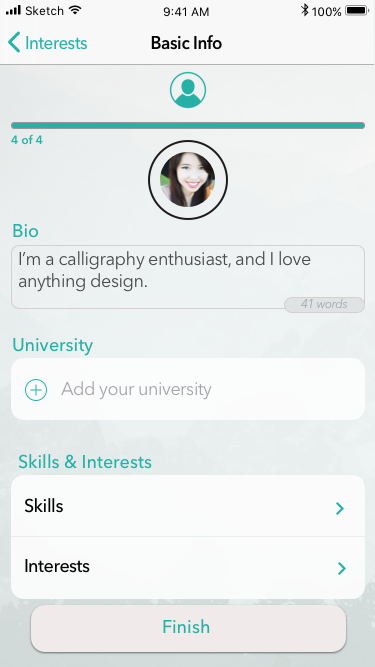Click the 4 of 4 progress bar
Viewport: 375px width, 667px height.
point(188,125)
